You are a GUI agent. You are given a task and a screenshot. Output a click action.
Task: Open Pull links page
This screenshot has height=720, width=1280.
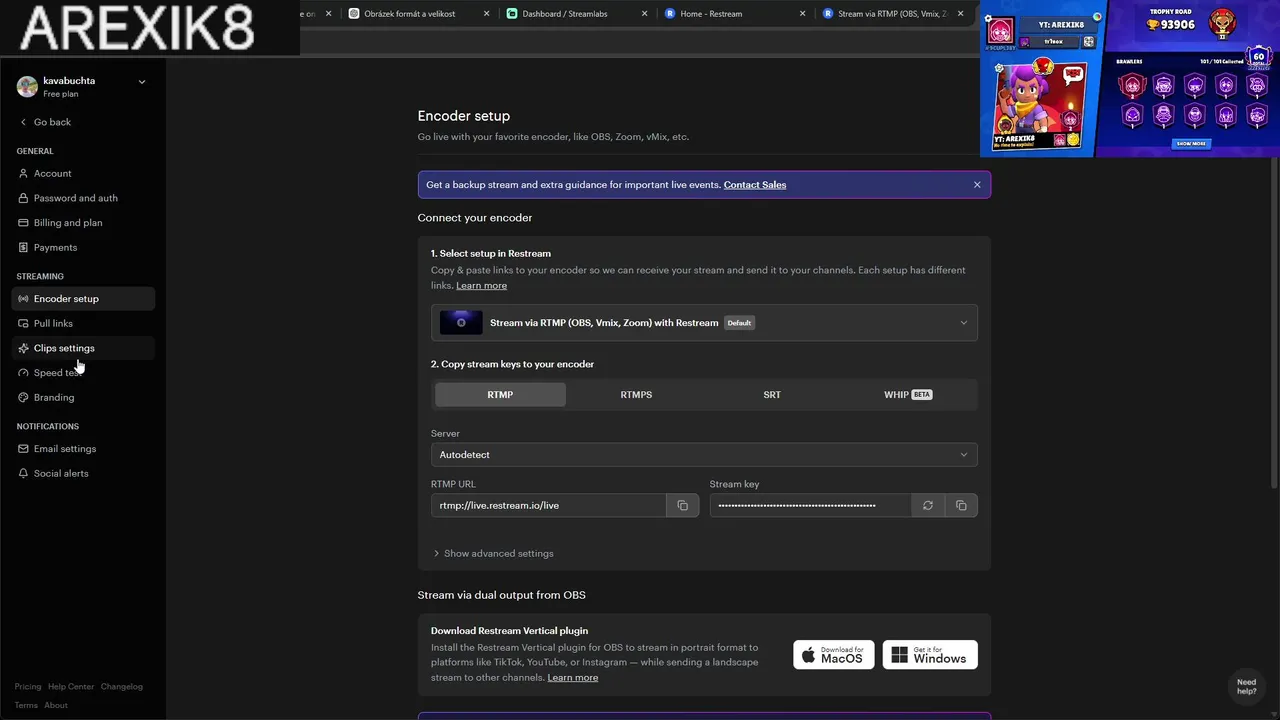(83, 323)
